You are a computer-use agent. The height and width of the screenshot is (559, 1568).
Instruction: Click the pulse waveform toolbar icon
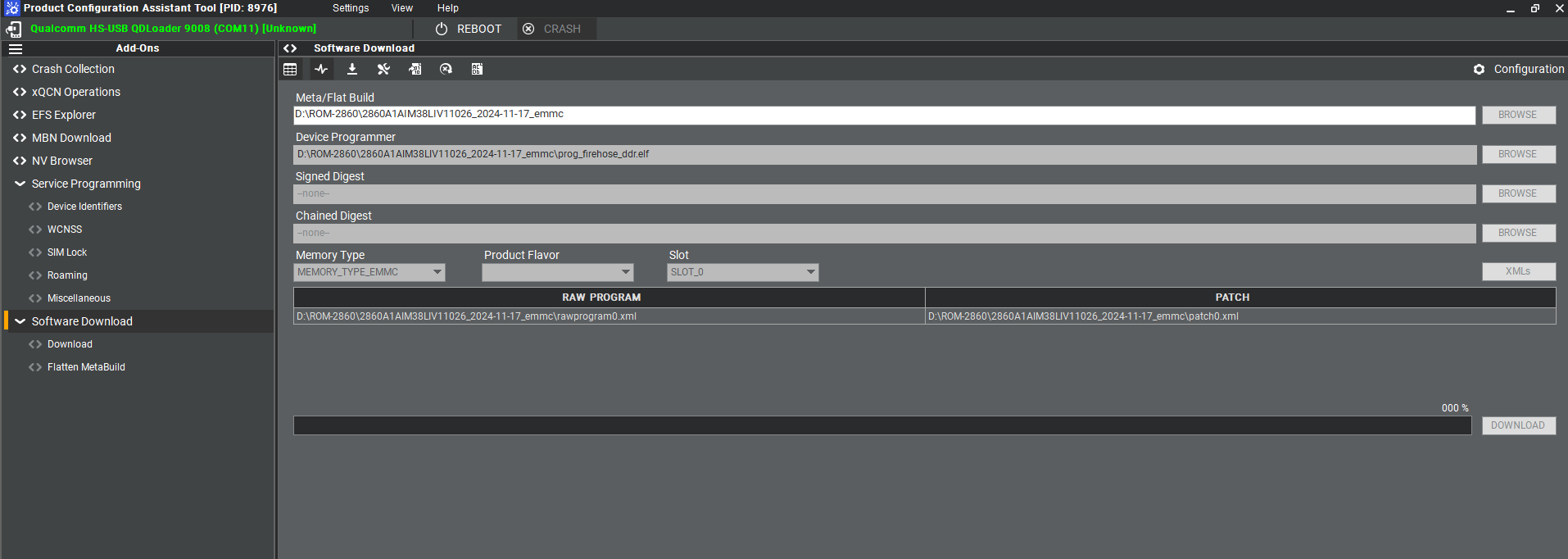point(321,70)
